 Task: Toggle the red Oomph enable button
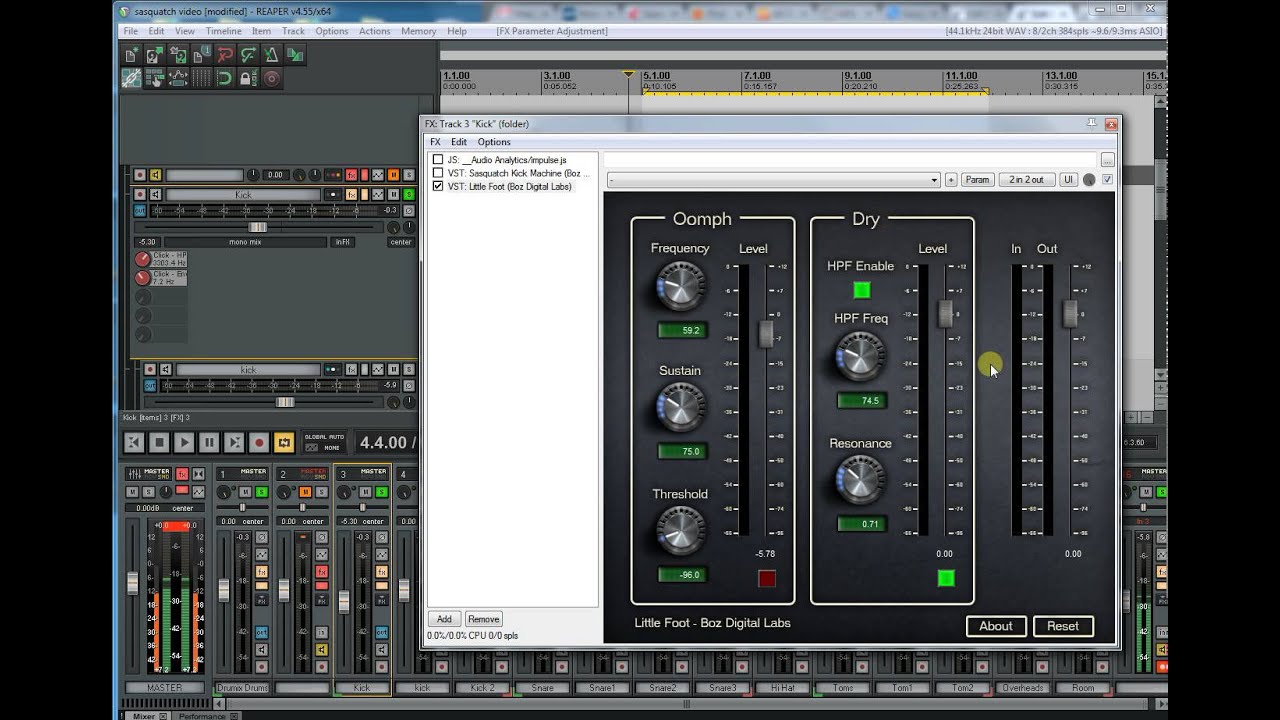pyautogui.click(x=767, y=578)
